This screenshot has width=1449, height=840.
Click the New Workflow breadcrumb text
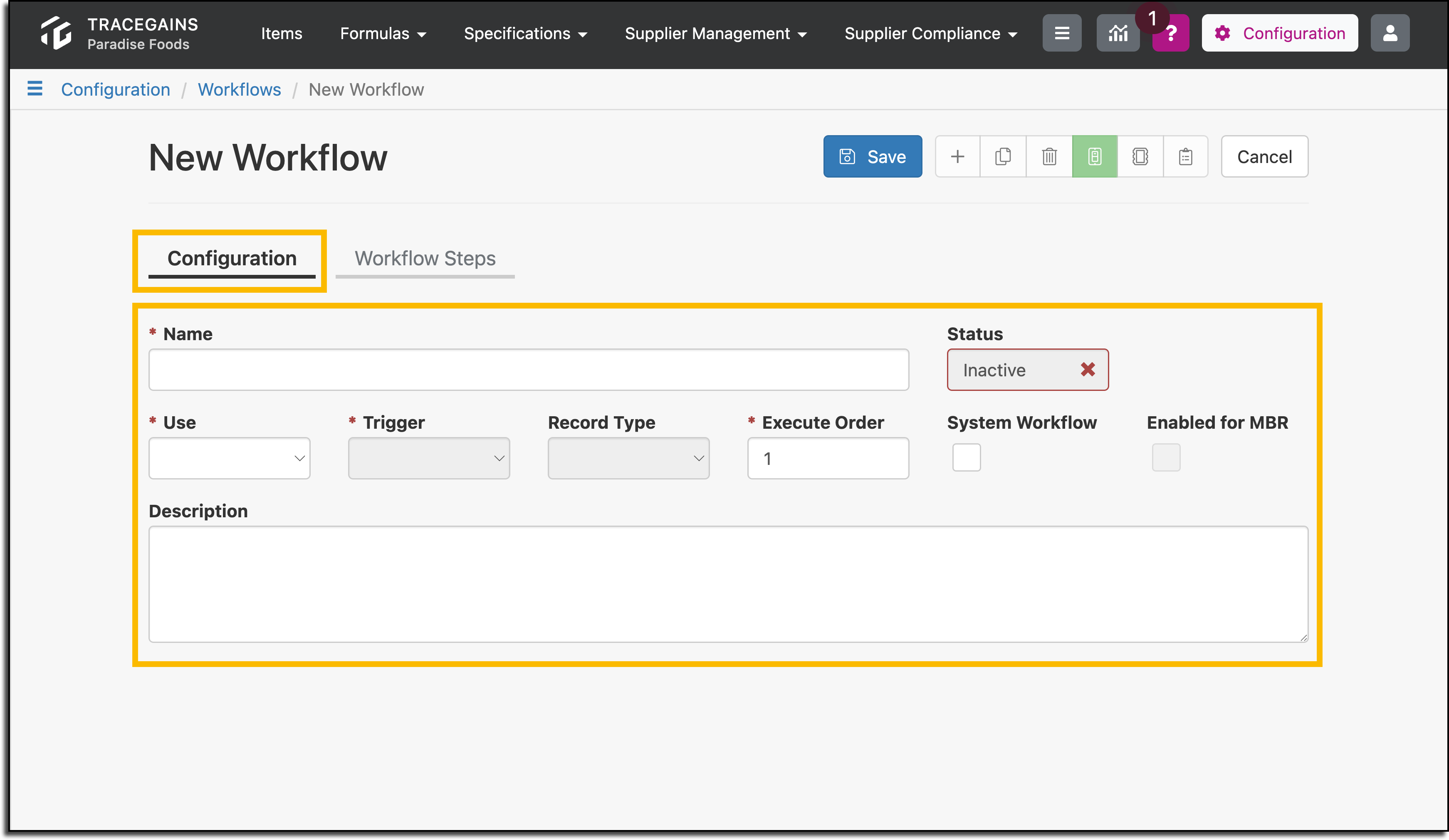coord(366,90)
